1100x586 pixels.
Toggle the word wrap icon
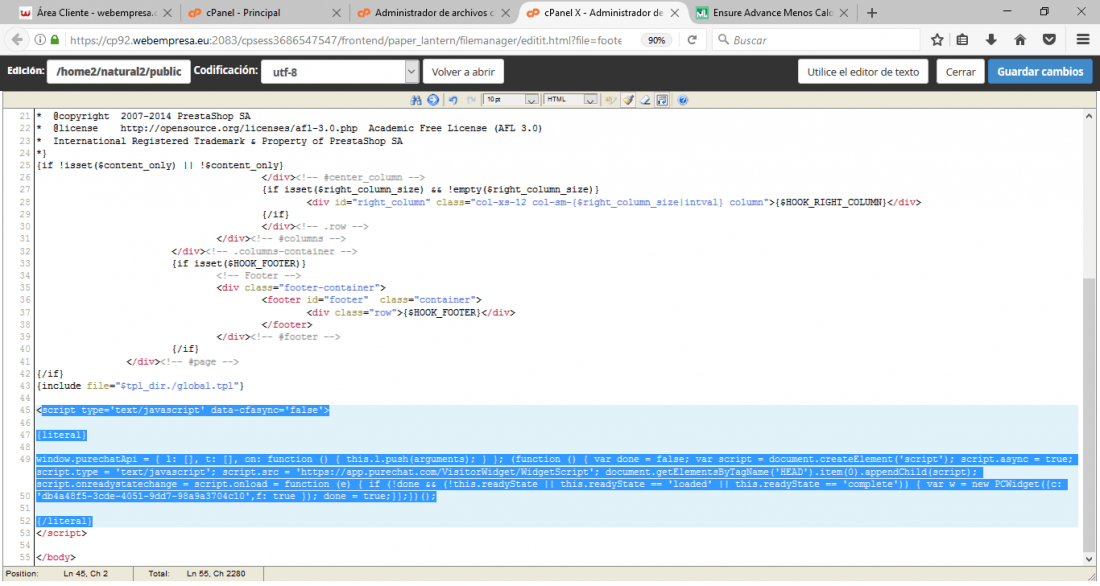[x=662, y=100]
